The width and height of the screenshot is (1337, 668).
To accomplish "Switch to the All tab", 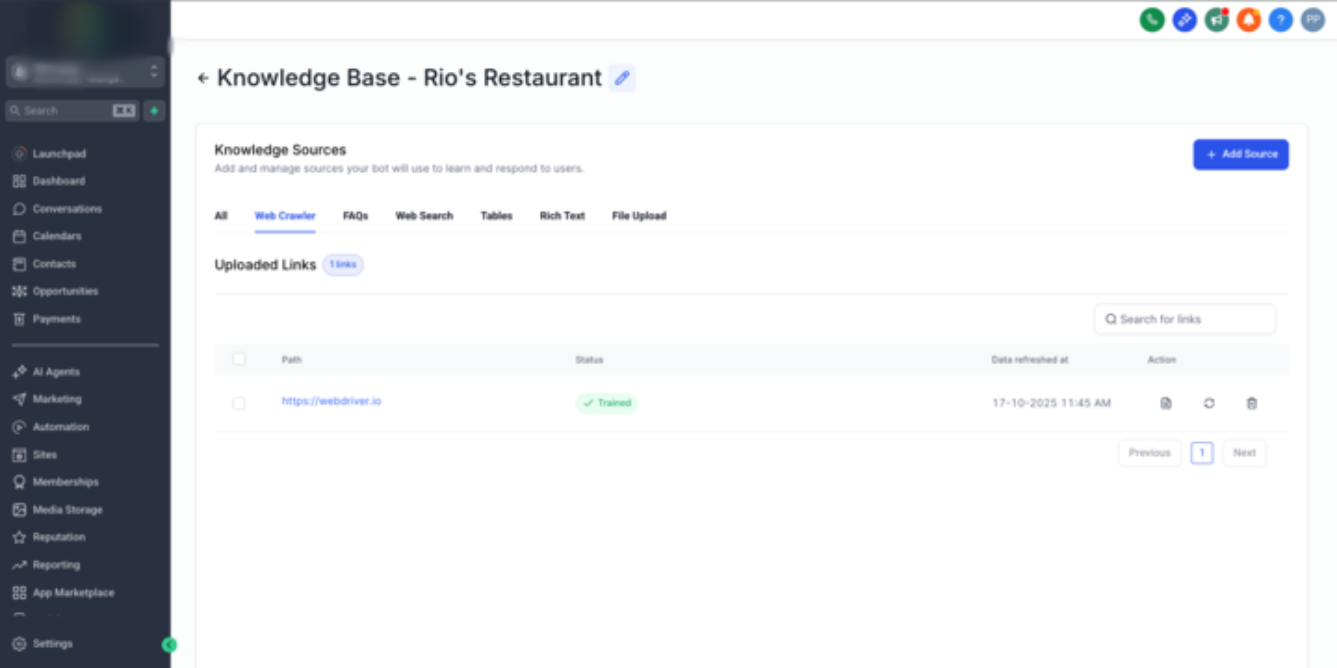I will click(x=221, y=216).
